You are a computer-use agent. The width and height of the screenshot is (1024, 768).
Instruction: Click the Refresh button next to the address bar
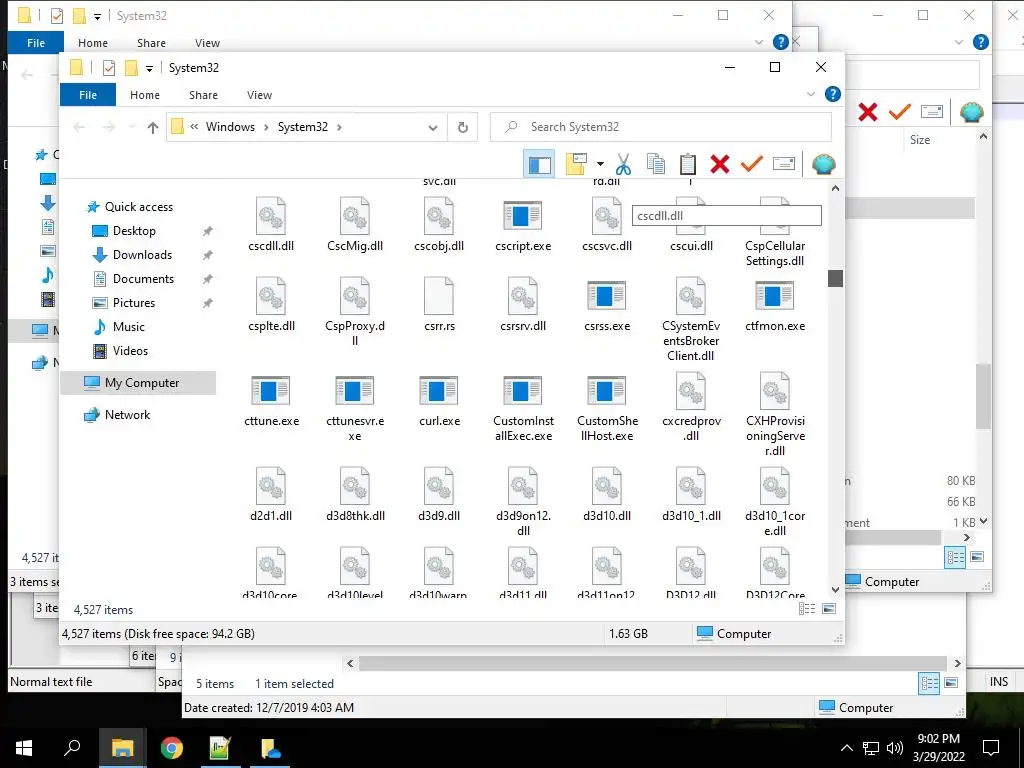click(x=462, y=127)
